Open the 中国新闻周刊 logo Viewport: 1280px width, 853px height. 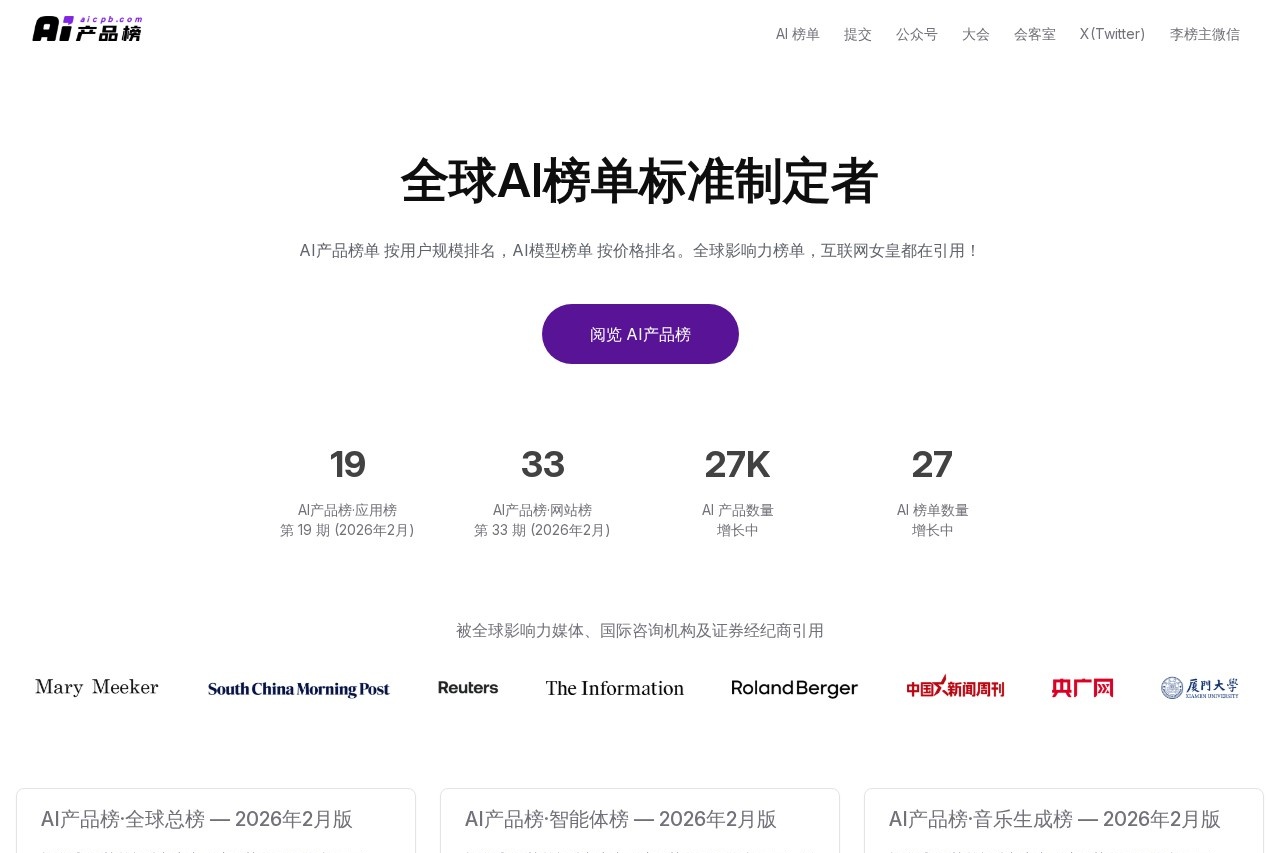pos(955,687)
